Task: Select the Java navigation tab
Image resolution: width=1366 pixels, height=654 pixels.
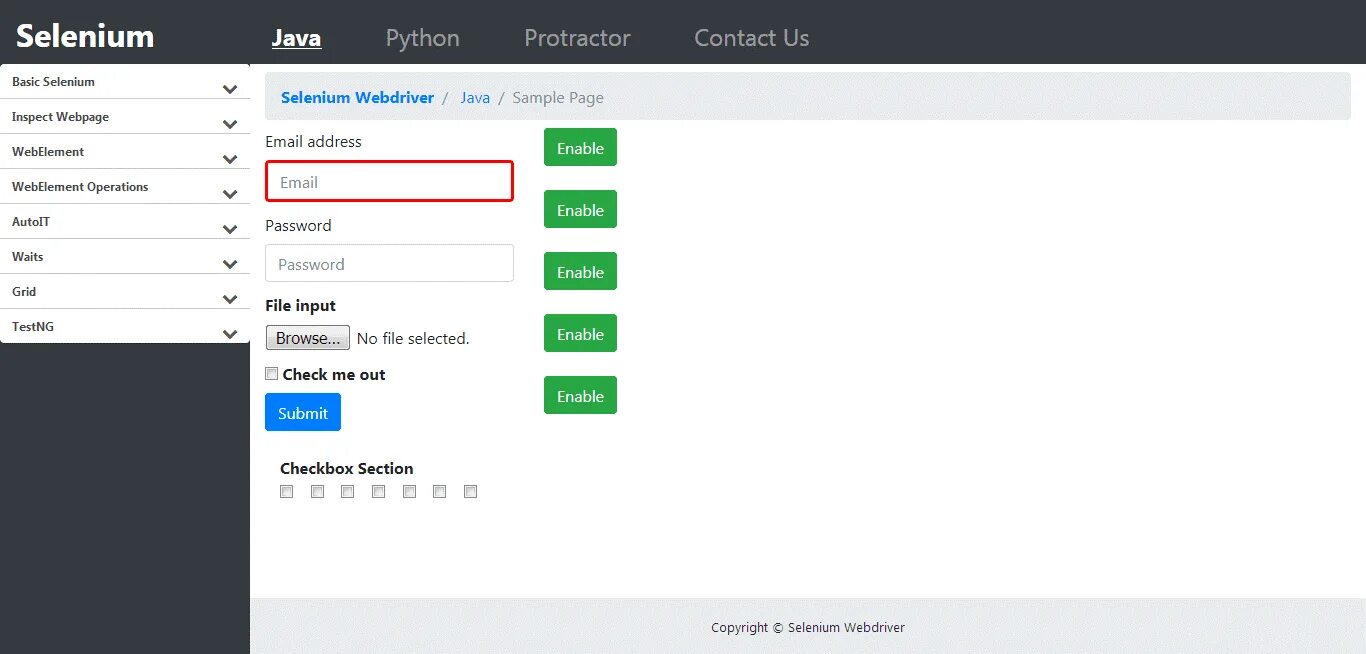Action: coord(296,38)
